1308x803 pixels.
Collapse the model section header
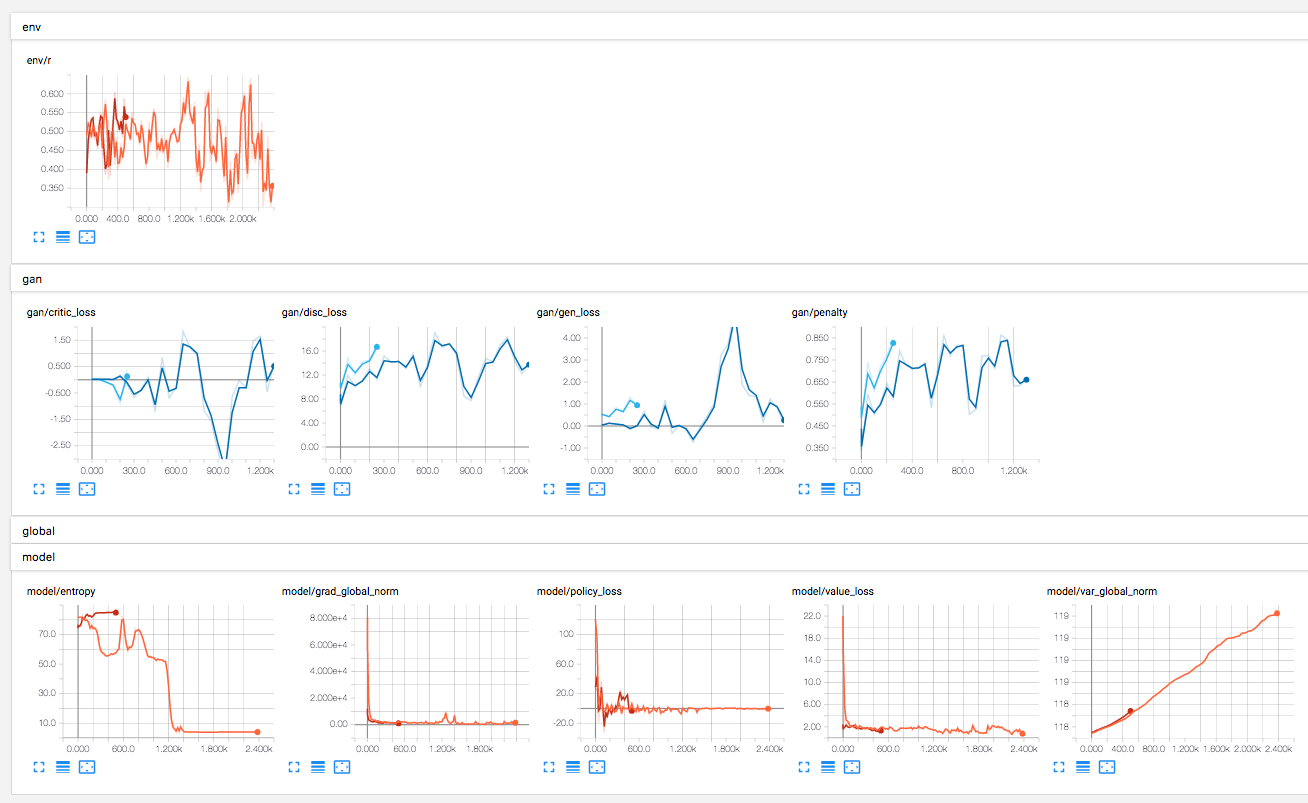[659, 557]
